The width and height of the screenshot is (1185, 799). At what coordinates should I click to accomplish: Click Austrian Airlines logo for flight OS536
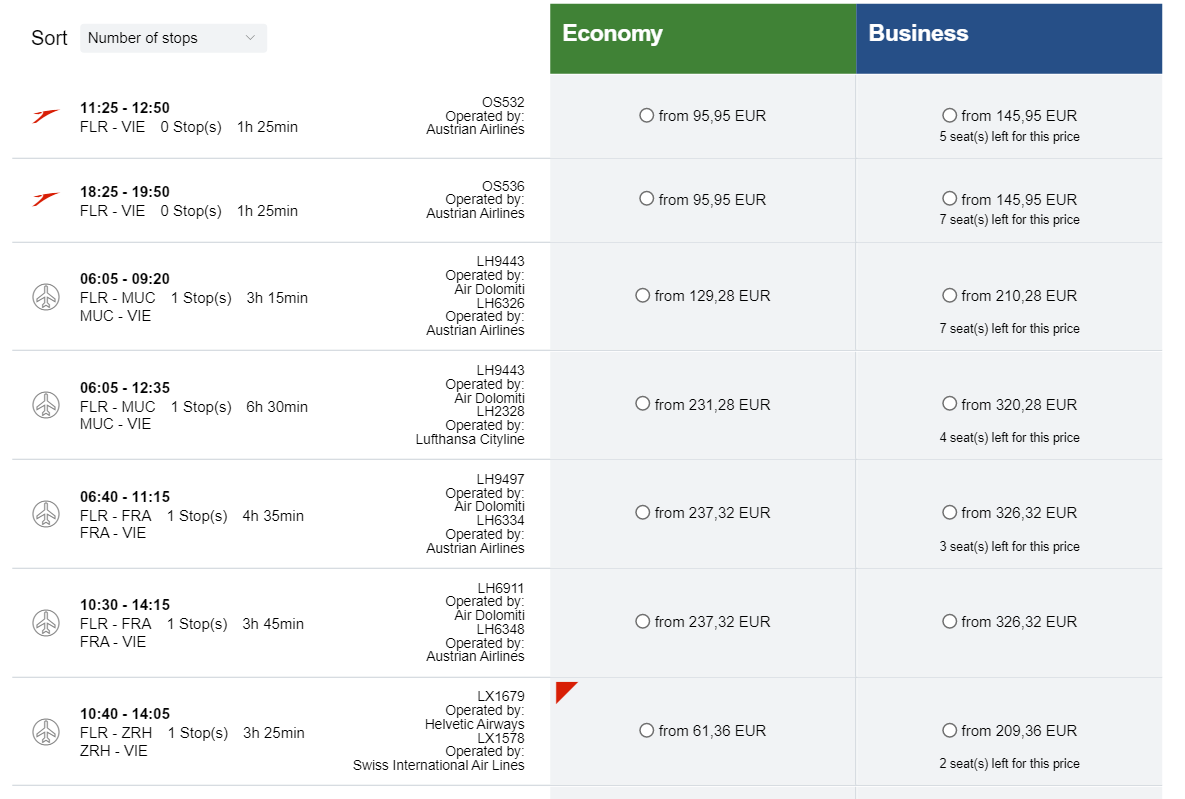click(45, 200)
